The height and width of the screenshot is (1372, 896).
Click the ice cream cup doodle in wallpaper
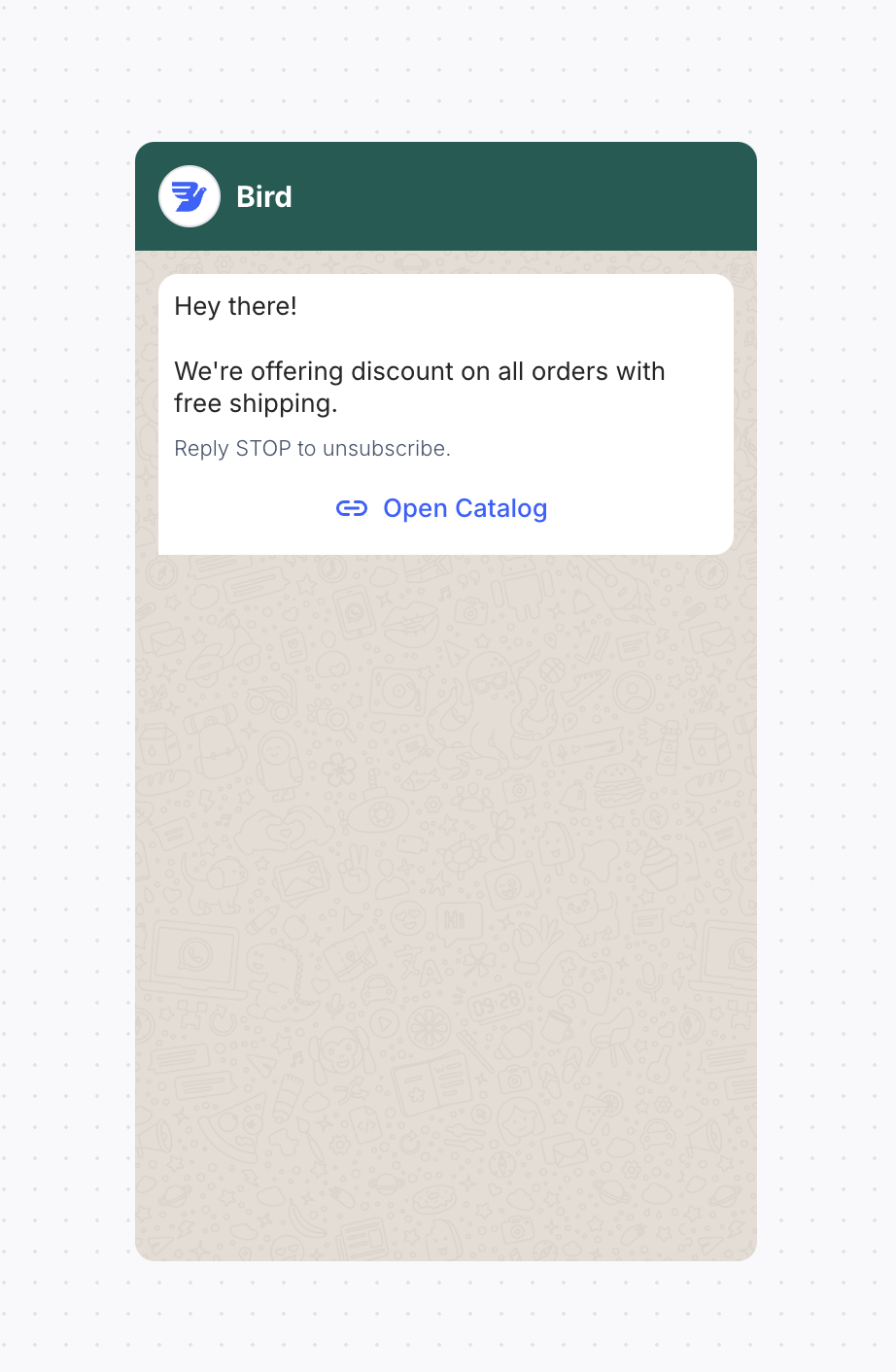(659, 863)
